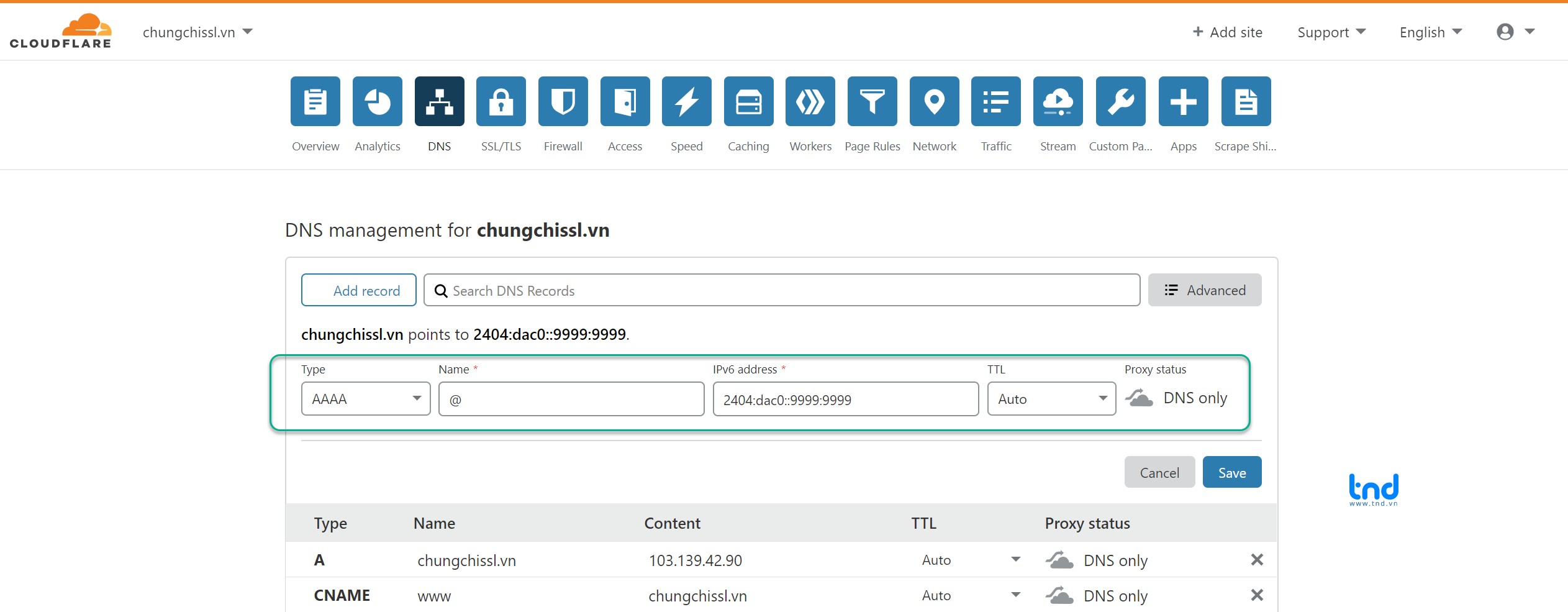Delete the A record with X icon

coord(1257,560)
